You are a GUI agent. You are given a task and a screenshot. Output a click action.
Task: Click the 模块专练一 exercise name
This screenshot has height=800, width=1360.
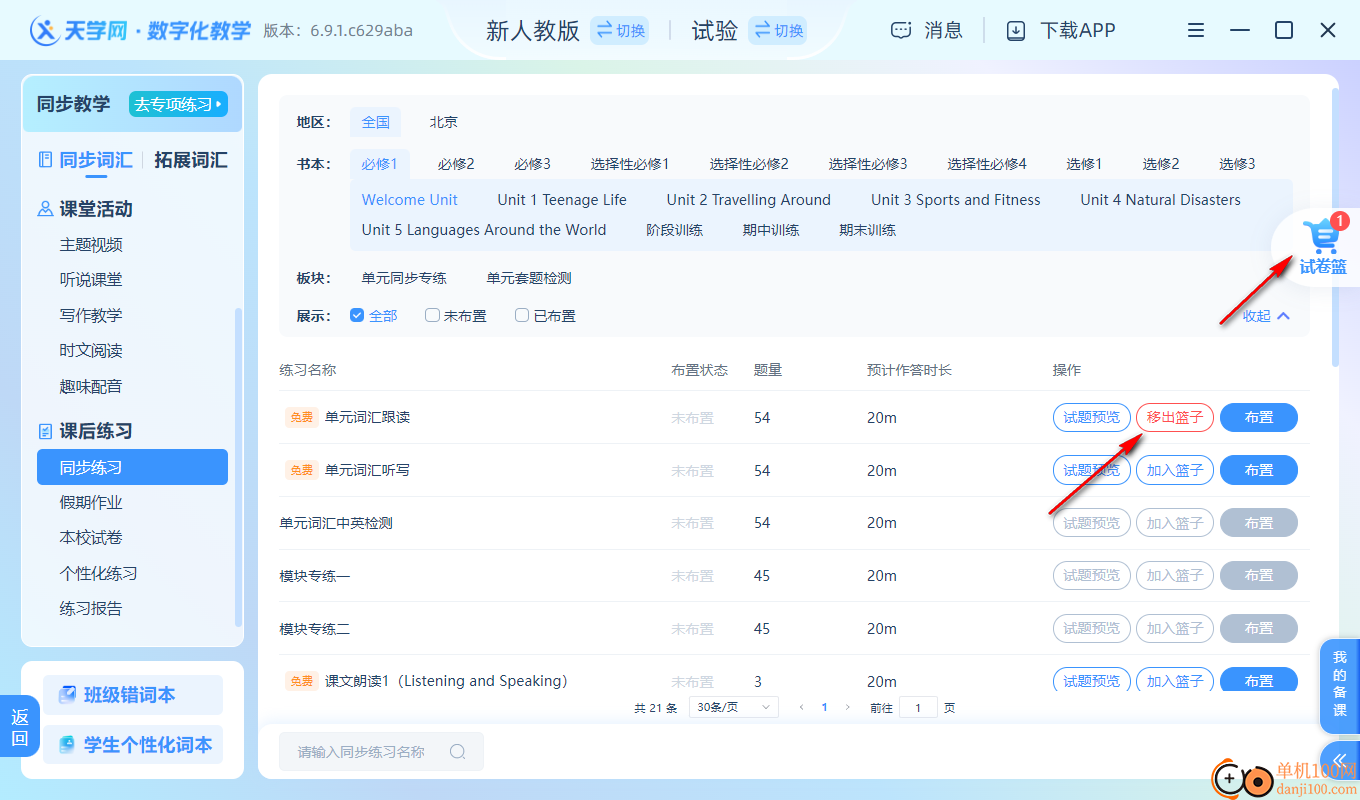(314, 576)
